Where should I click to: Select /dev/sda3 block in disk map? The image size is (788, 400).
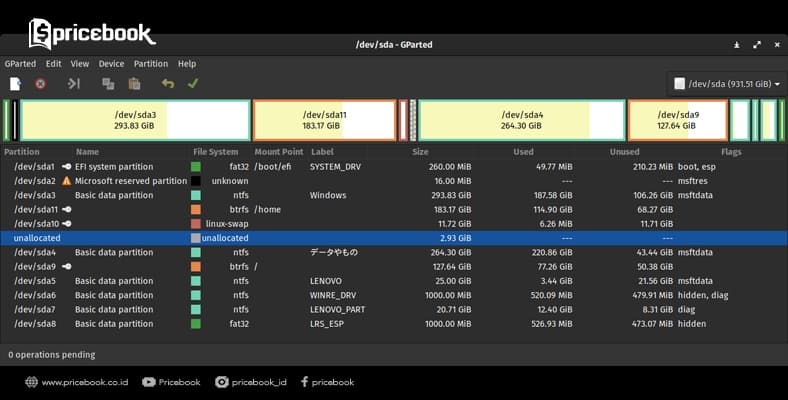[135, 120]
